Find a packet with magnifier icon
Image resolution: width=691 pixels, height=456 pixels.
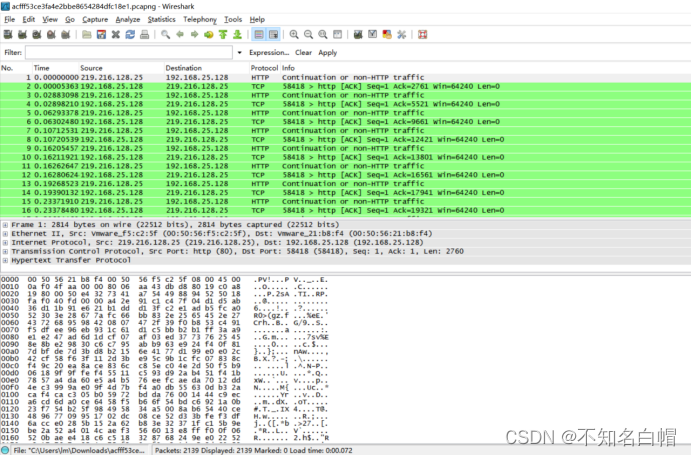(x=165, y=34)
